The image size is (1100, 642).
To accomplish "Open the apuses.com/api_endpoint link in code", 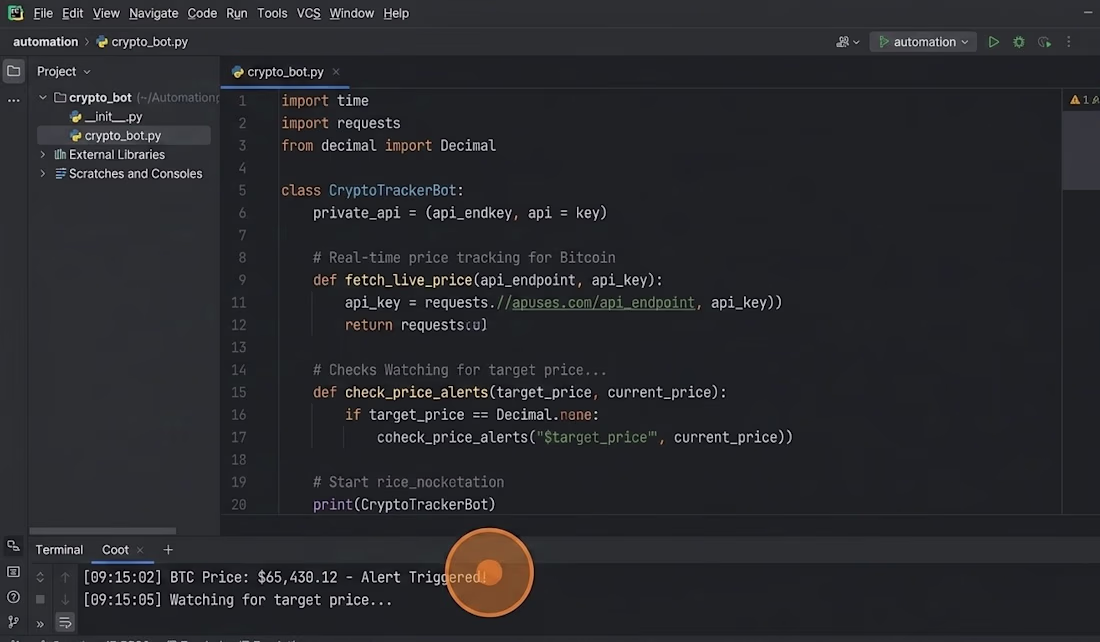I will [x=603, y=302].
